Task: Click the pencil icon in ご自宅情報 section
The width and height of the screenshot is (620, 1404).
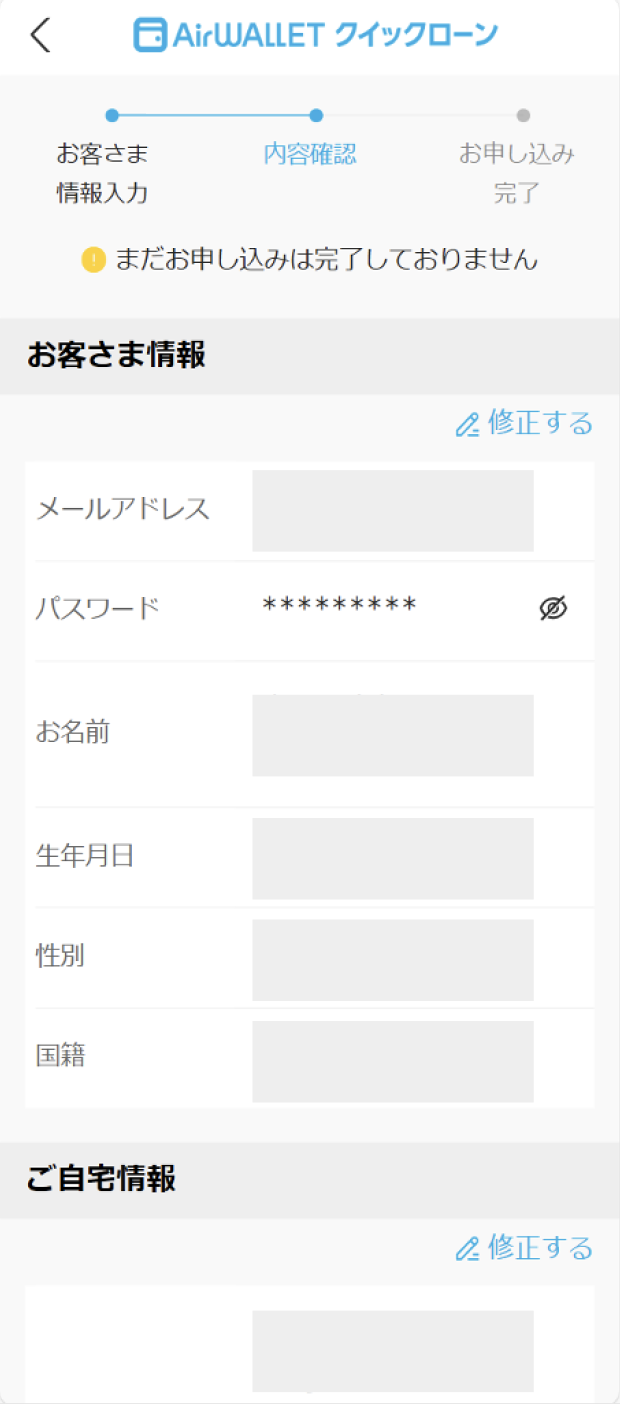Action: (x=467, y=1249)
